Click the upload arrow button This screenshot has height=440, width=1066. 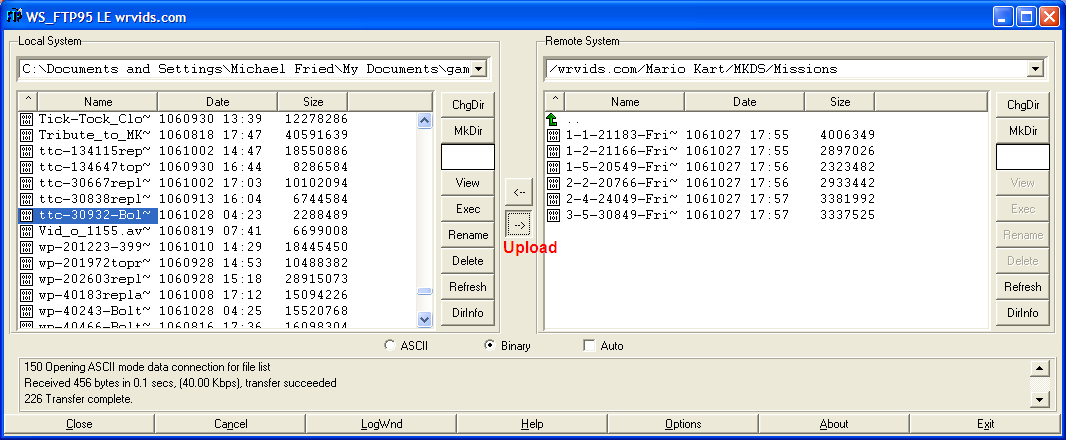(x=518, y=222)
